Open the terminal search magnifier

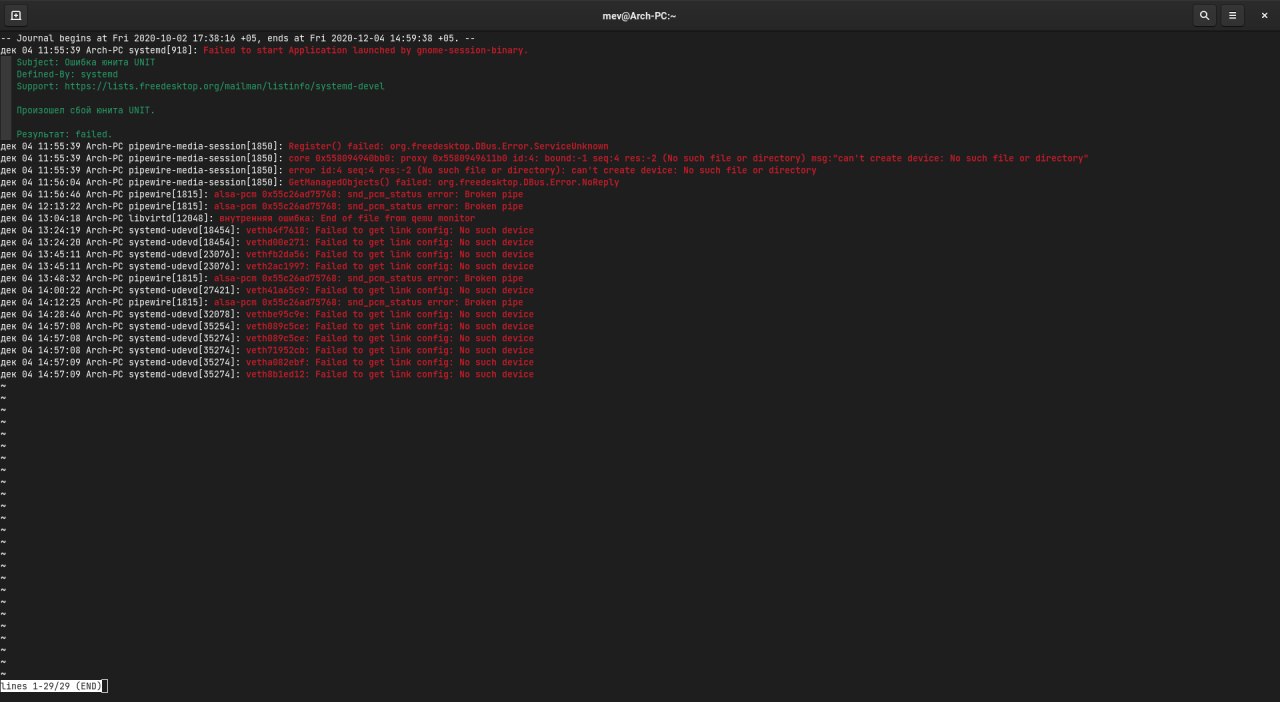[1204, 15]
